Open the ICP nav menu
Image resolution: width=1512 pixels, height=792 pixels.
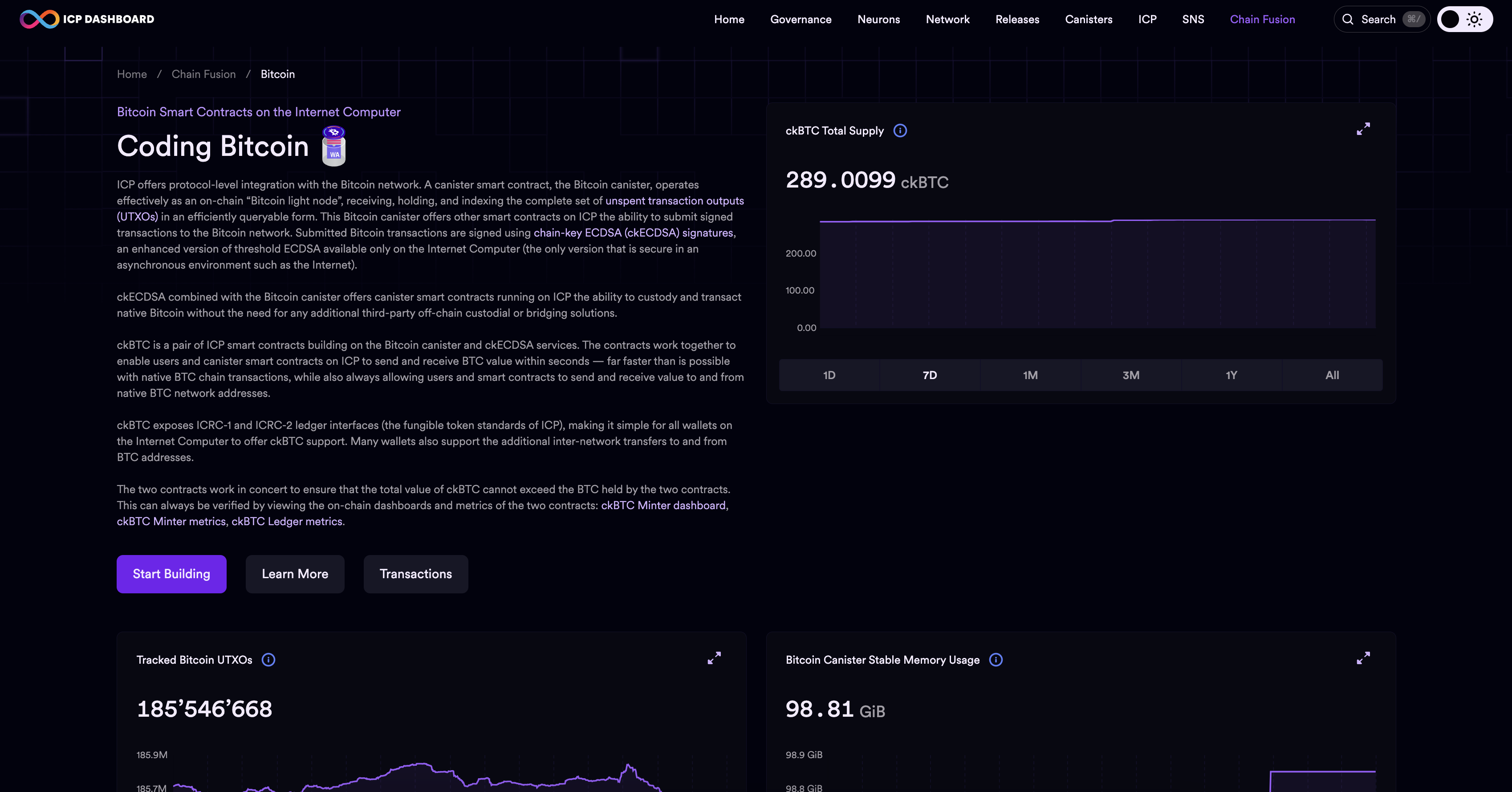tap(1147, 19)
